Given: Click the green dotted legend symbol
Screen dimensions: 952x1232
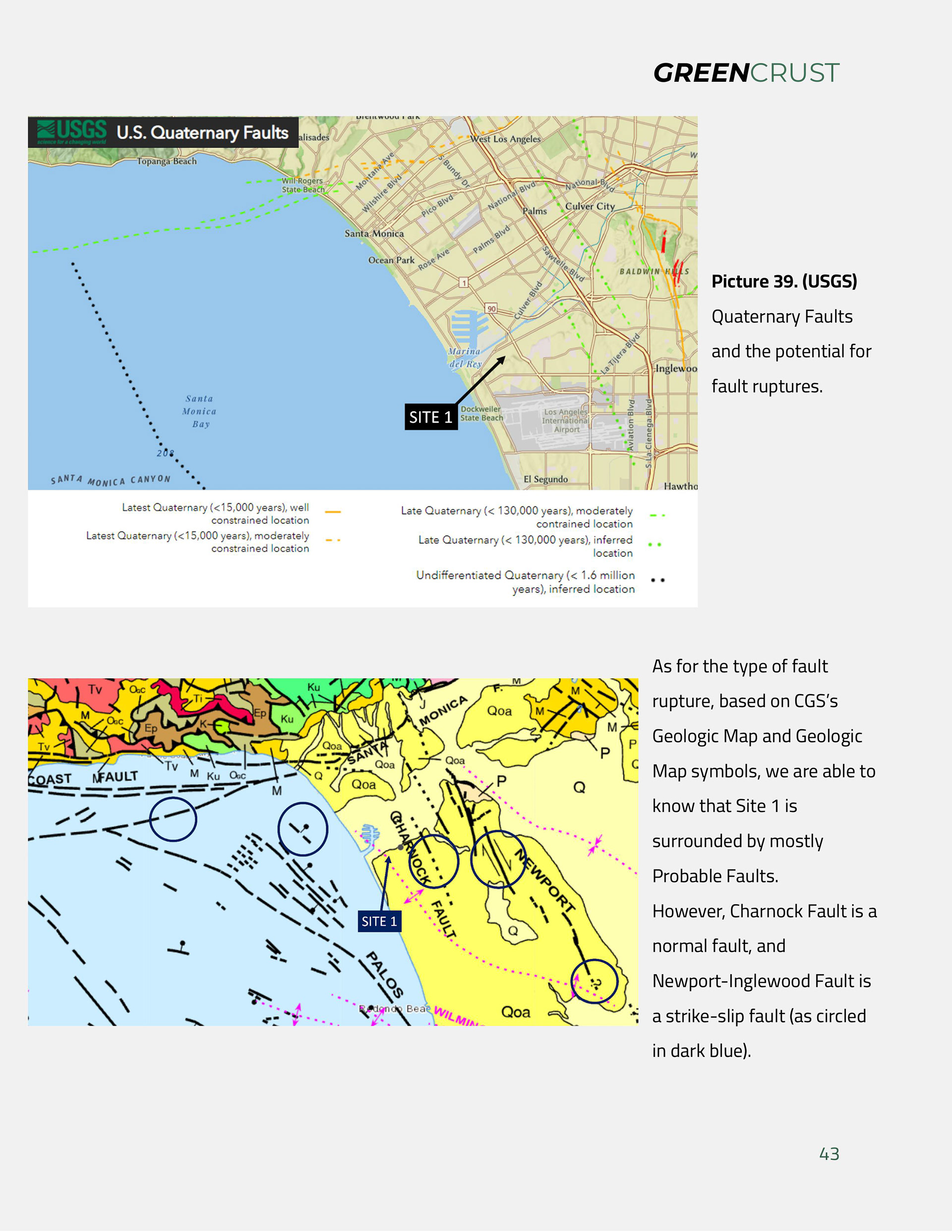Looking at the screenshot, I should [x=655, y=544].
